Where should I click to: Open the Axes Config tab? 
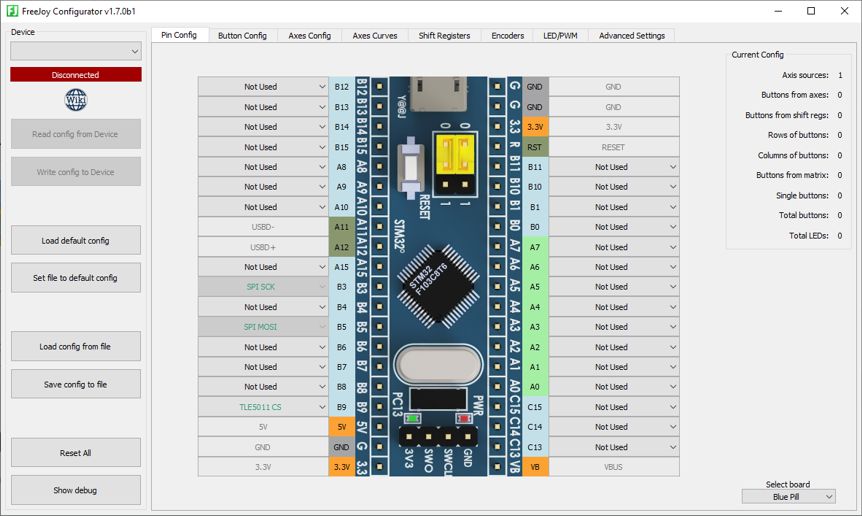tap(310, 36)
